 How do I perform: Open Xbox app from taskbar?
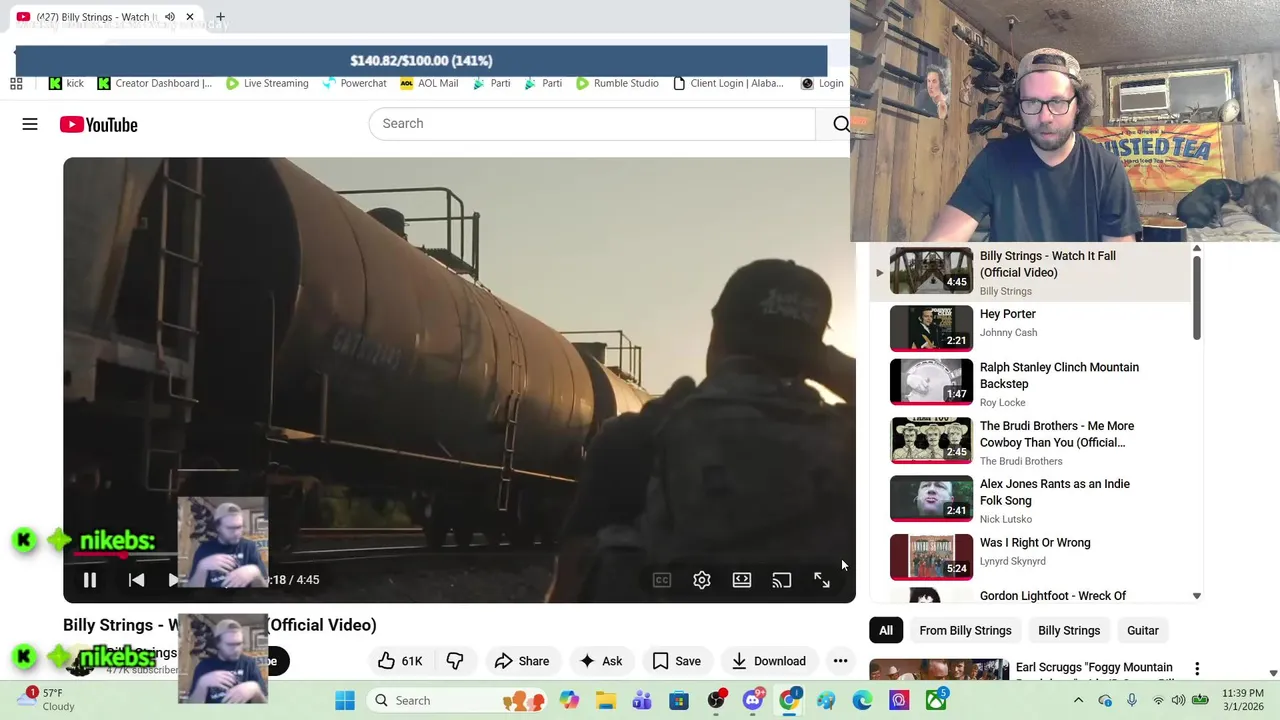pos(936,700)
